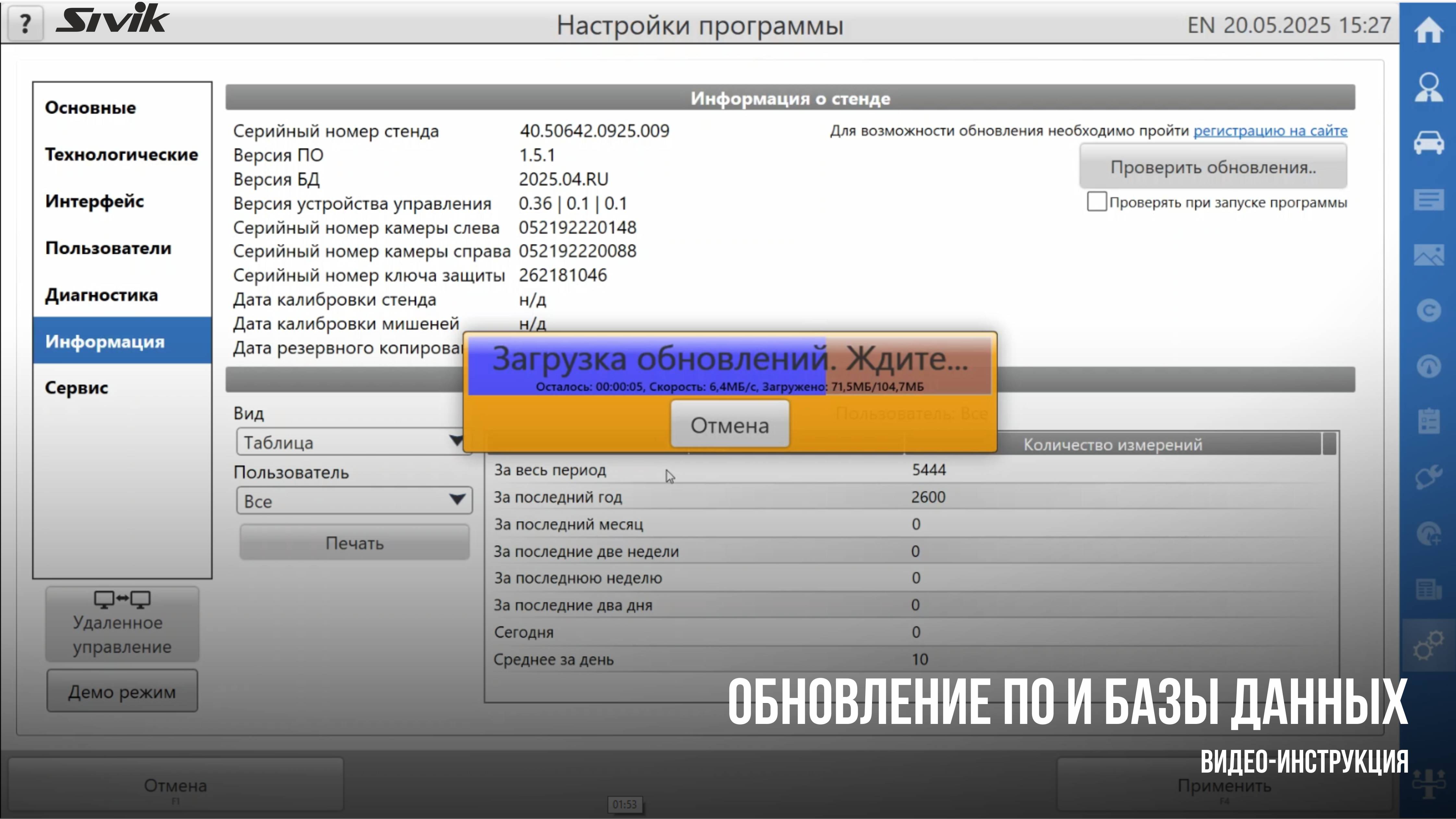This screenshot has width=1456, height=819.
Task: Switch to the Технологические settings tab
Action: 122,154
